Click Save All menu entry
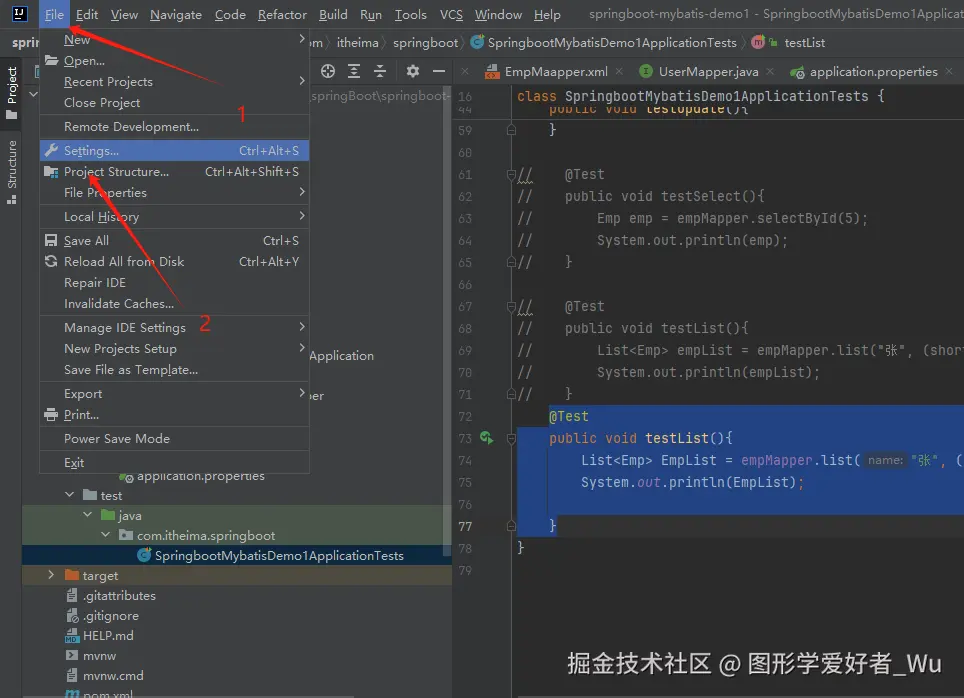Viewport: 964px width, 698px height. [175, 240]
